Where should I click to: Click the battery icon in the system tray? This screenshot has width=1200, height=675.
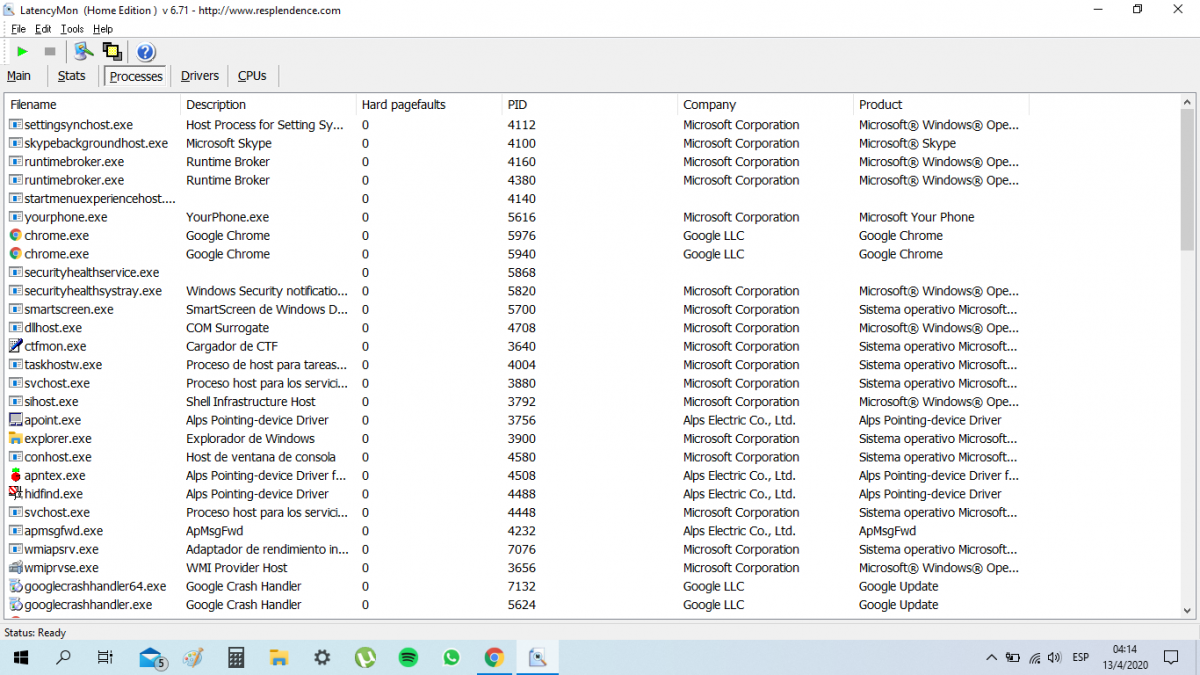1013,657
